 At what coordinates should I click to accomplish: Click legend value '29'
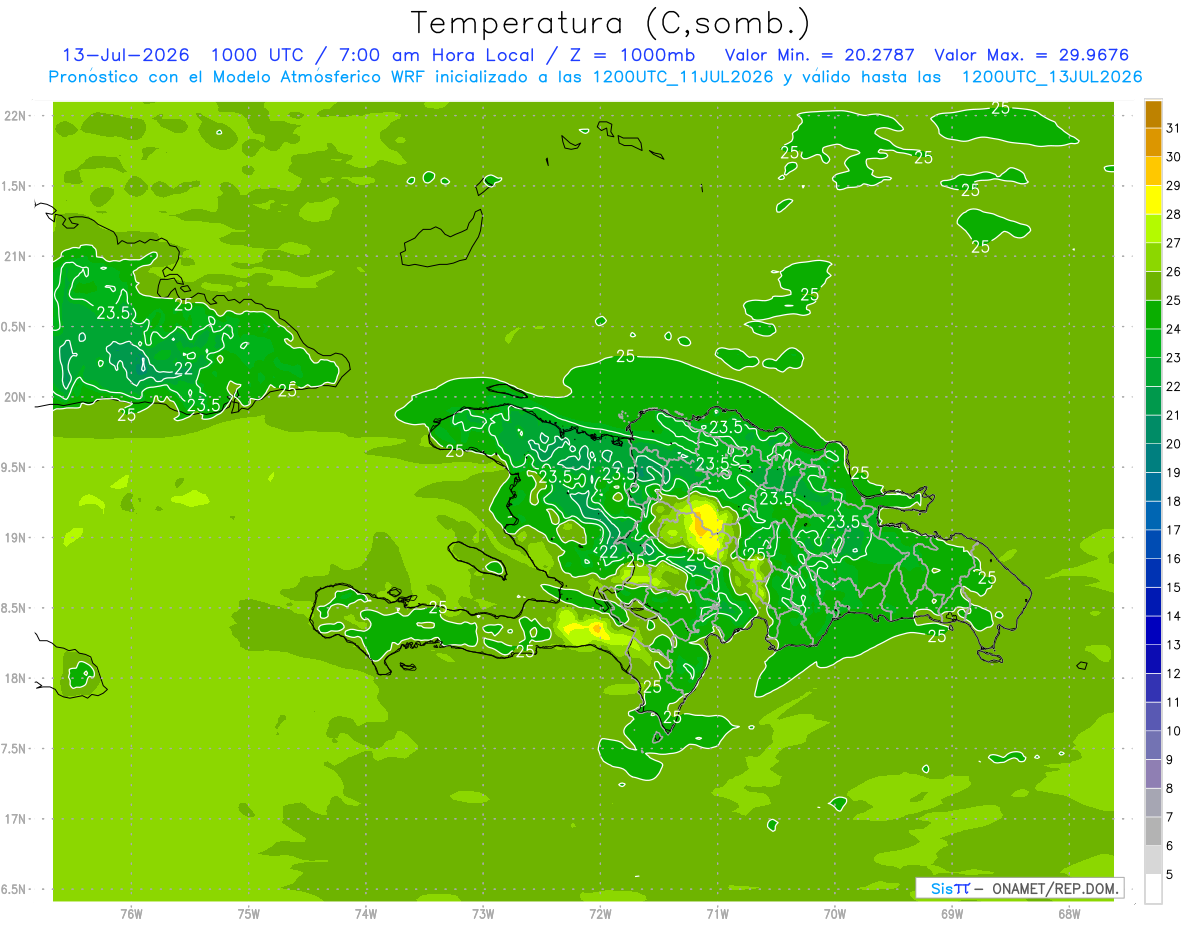coord(1174,185)
